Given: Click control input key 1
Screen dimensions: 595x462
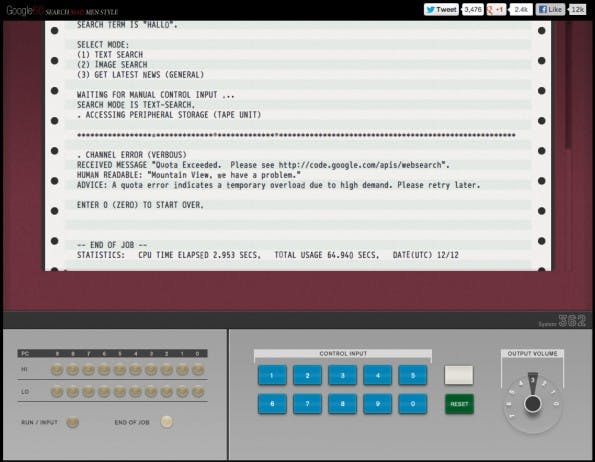Looking at the screenshot, I should [x=272, y=375].
